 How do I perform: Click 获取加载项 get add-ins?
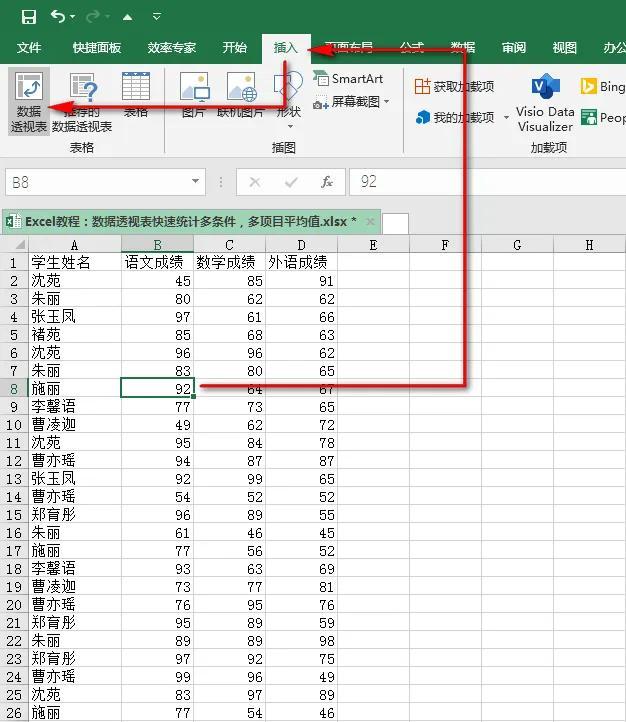pyautogui.click(x=454, y=87)
